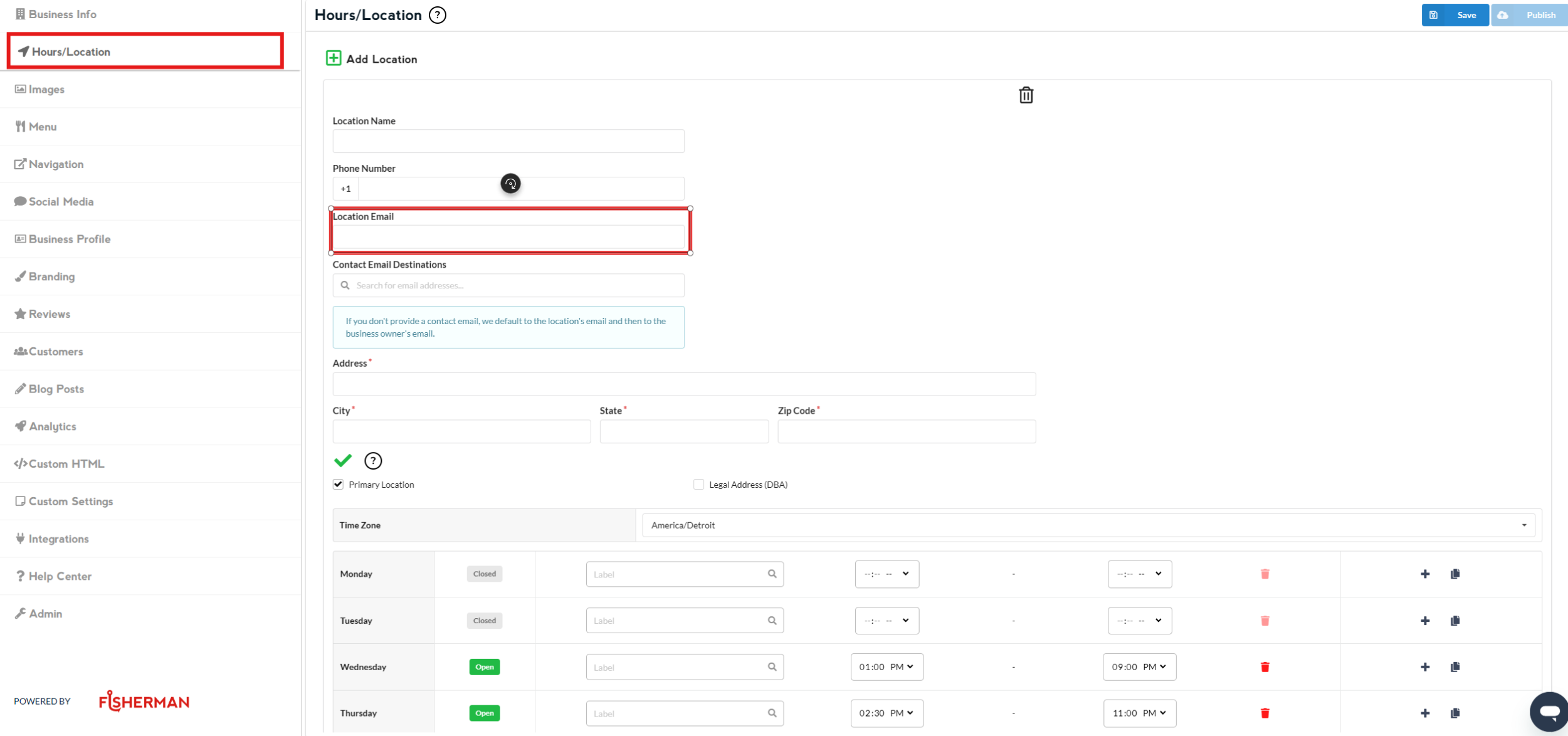Open the Time Zone America/Detroit dropdown
1568x736 pixels.
coord(1088,525)
